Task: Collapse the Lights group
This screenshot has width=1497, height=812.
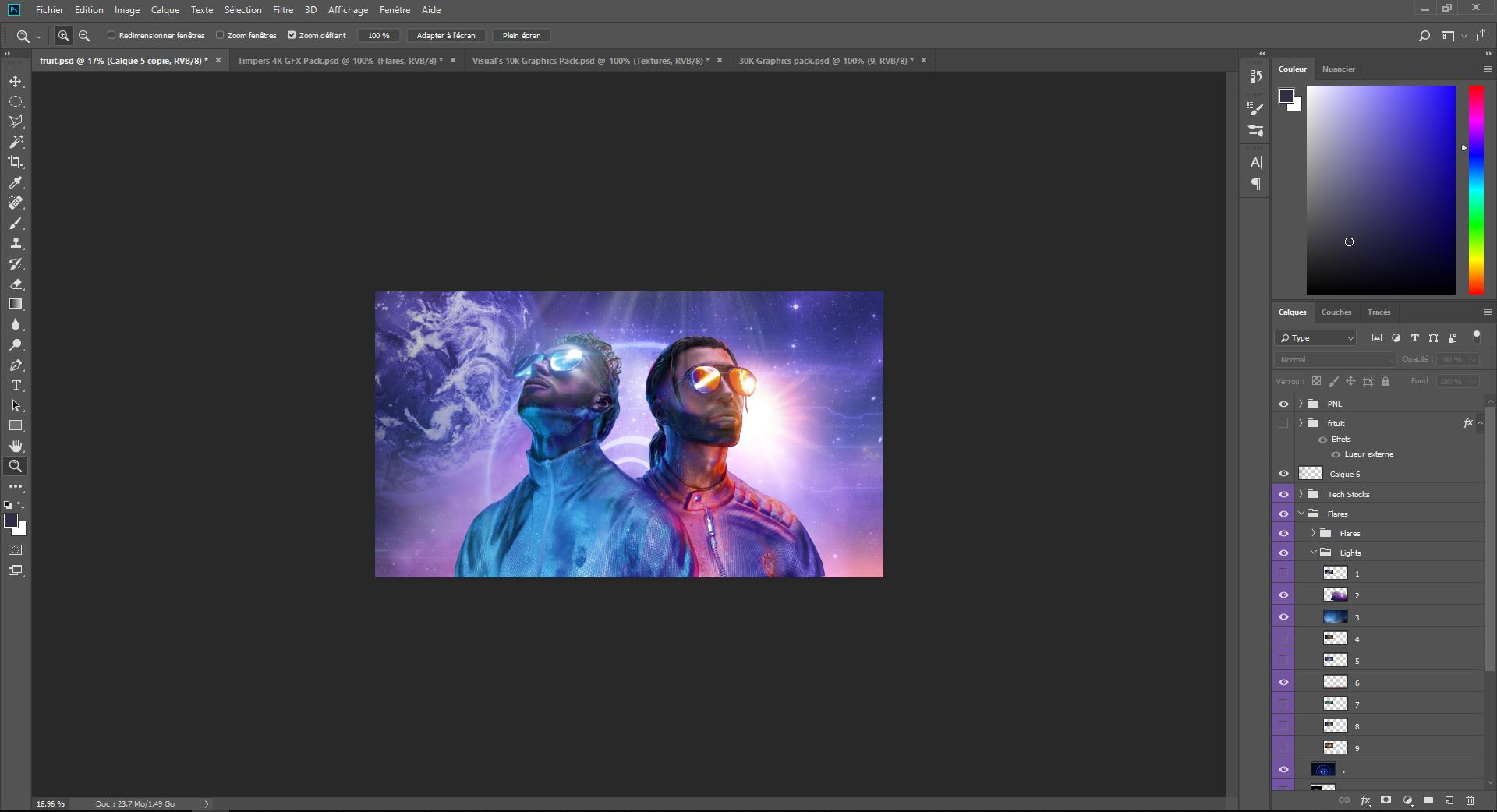Action: click(1314, 553)
